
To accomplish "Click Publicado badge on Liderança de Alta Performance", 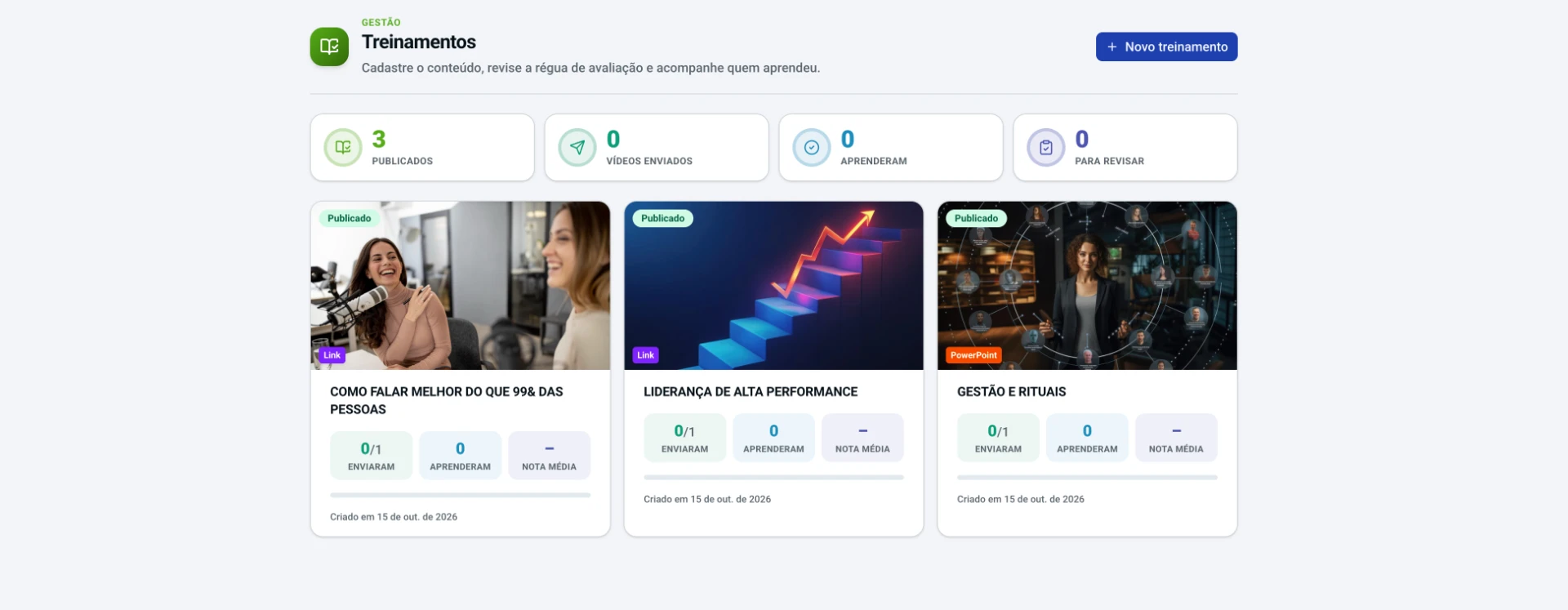I will pyautogui.click(x=662, y=218).
